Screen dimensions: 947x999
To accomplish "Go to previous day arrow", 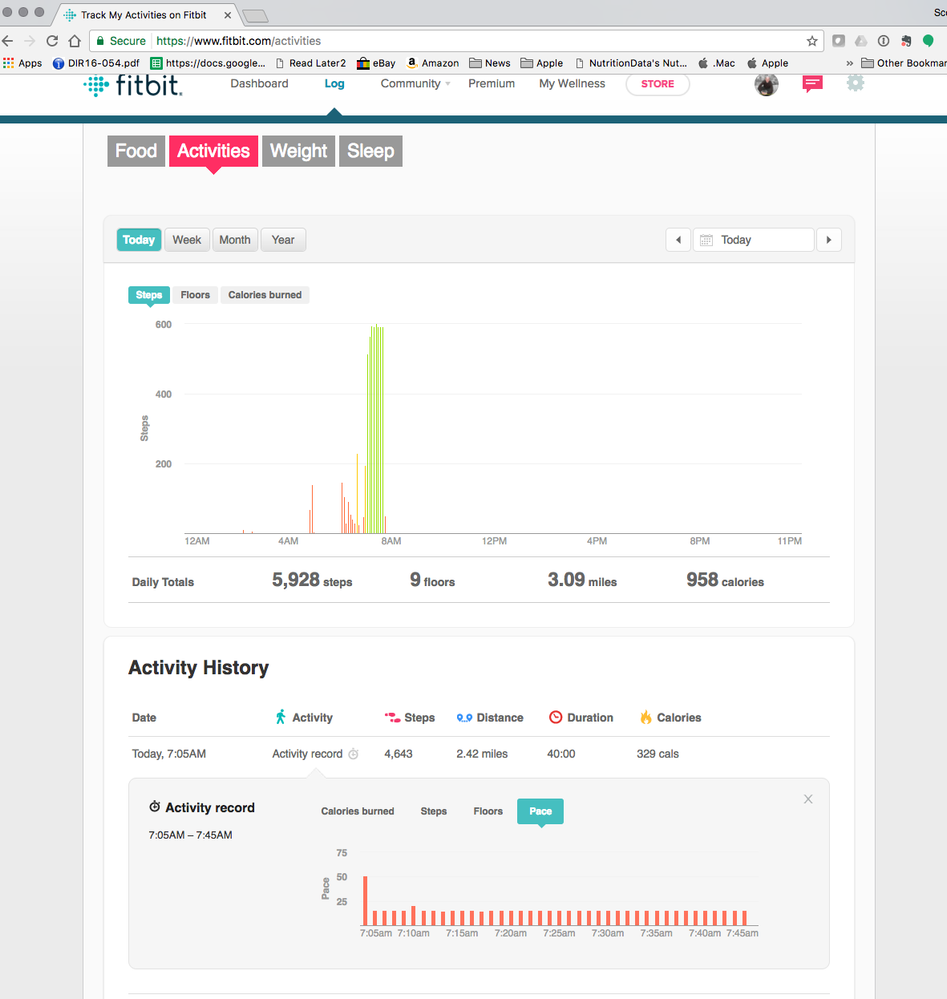I will click(678, 240).
